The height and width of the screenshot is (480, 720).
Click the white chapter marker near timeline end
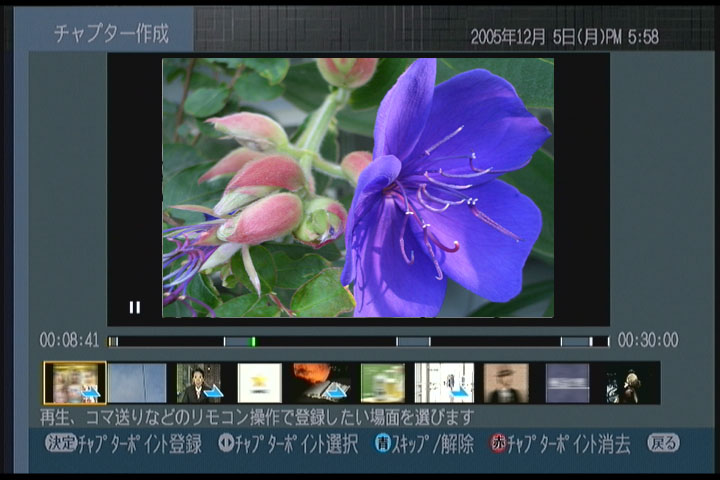(591, 341)
